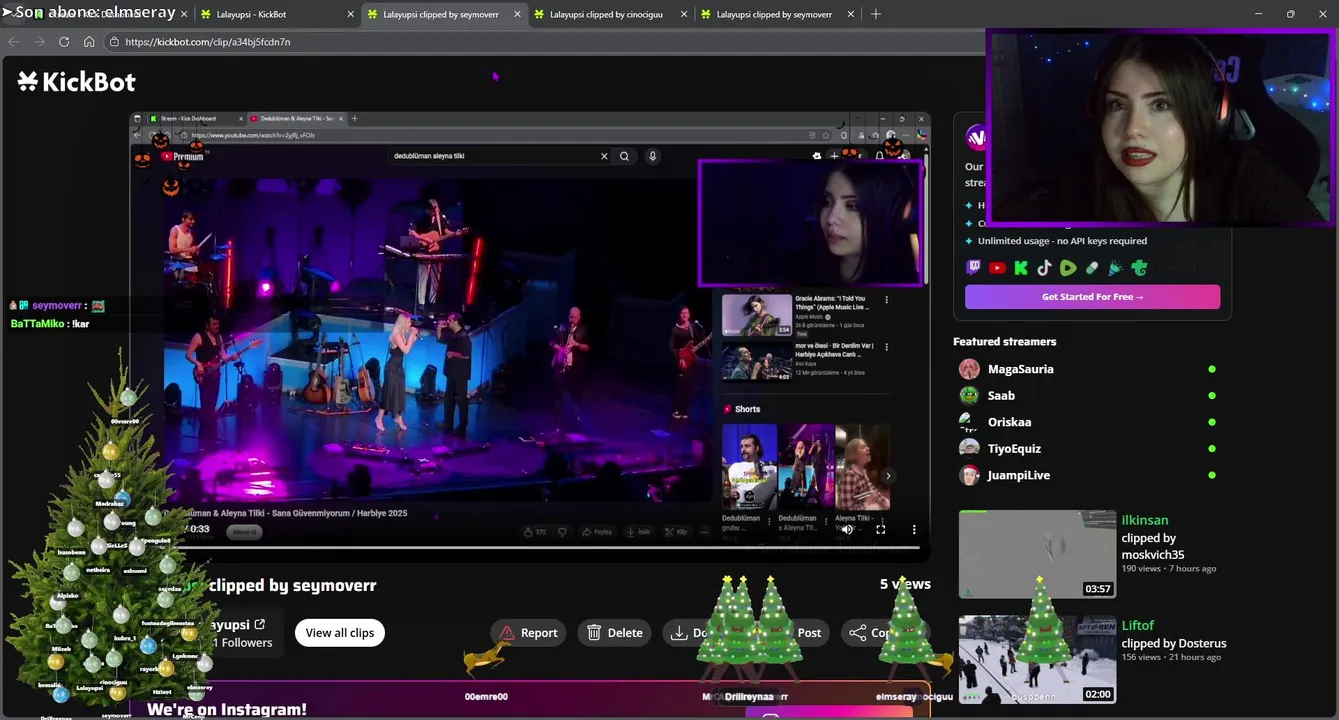This screenshot has width=1339, height=720.
Task: Mute the clip player volume
Action: [847, 530]
